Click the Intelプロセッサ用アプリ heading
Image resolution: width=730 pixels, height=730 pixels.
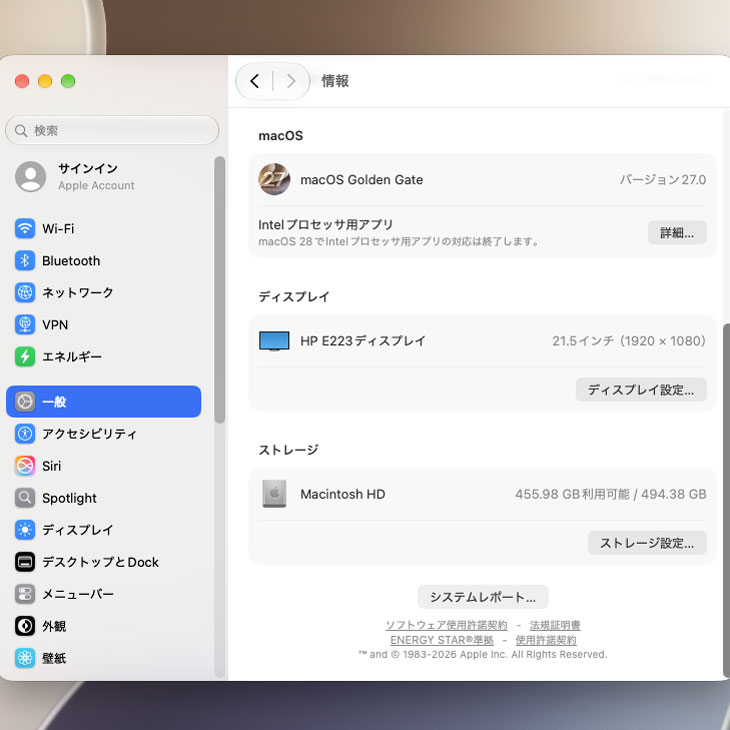tap(325, 225)
